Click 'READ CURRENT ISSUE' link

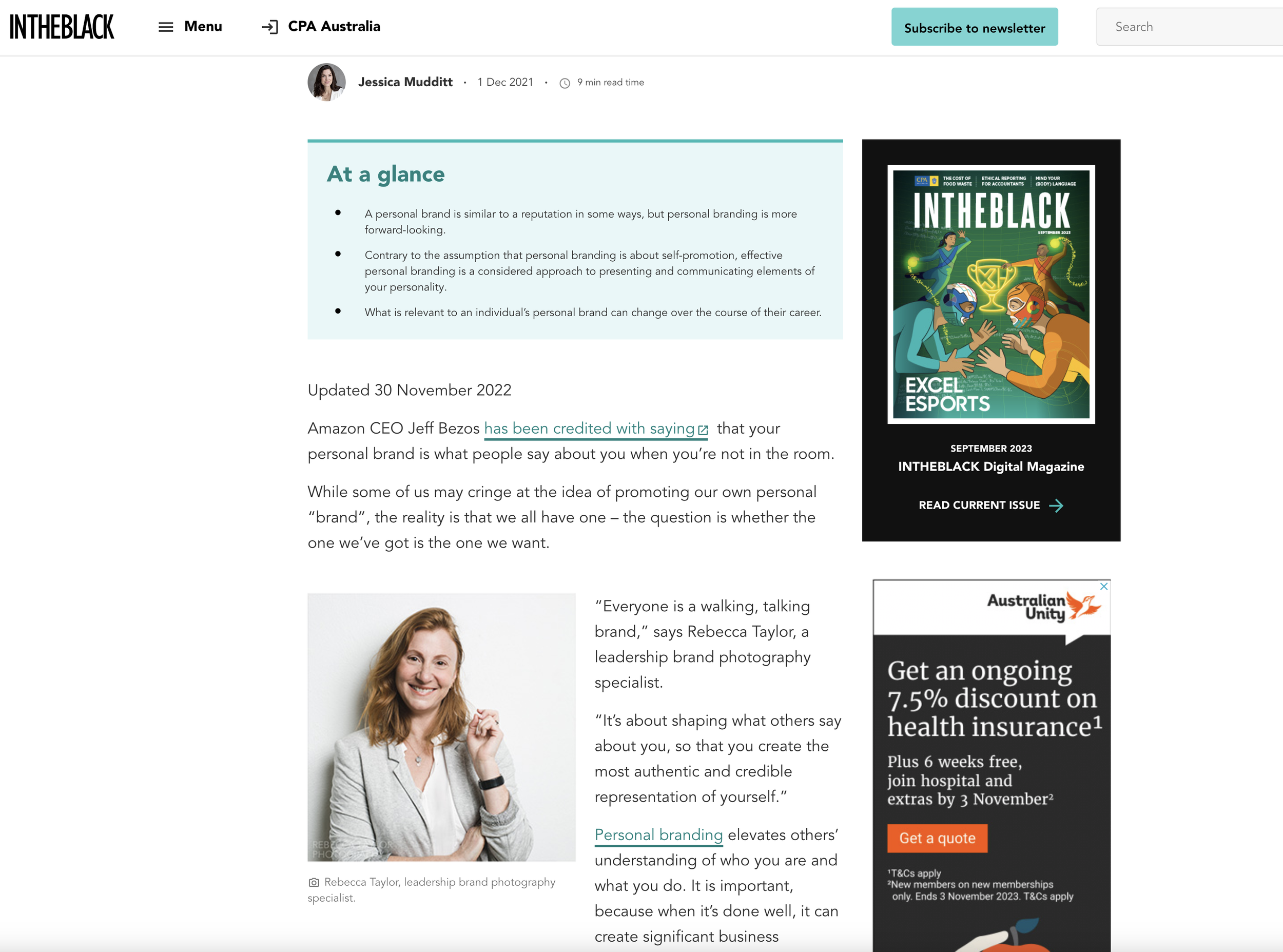(979, 505)
